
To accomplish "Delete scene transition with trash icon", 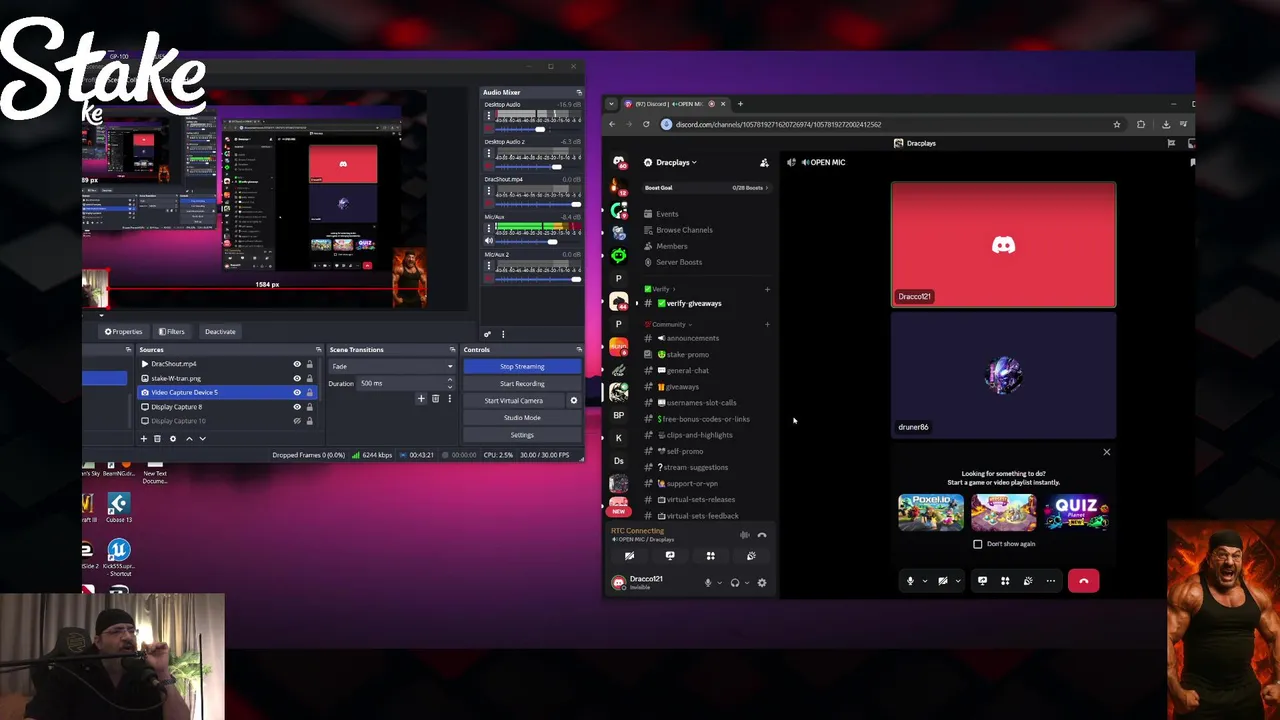I will pyautogui.click(x=435, y=399).
